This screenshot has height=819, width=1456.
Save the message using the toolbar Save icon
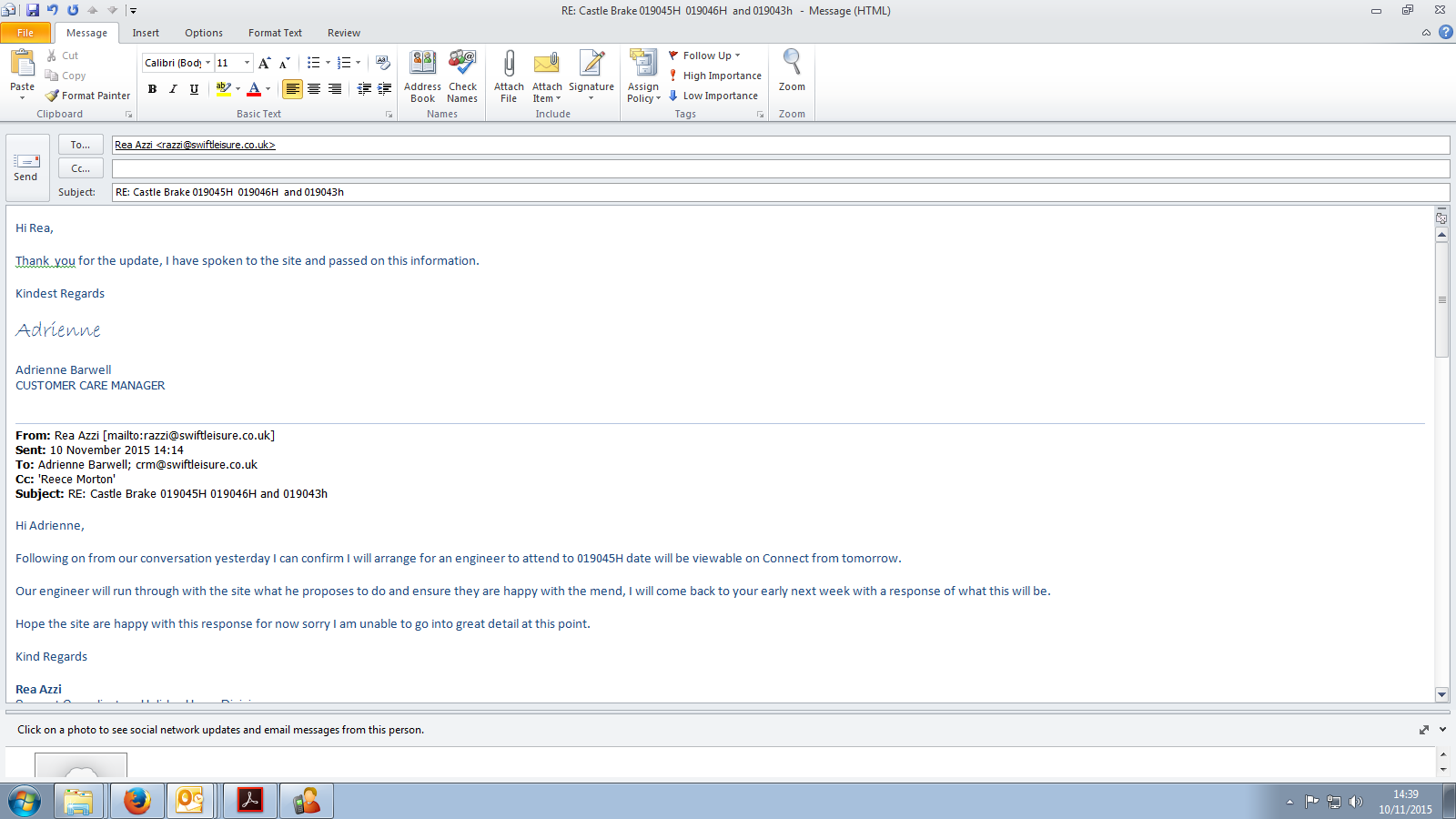coord(33,10)
